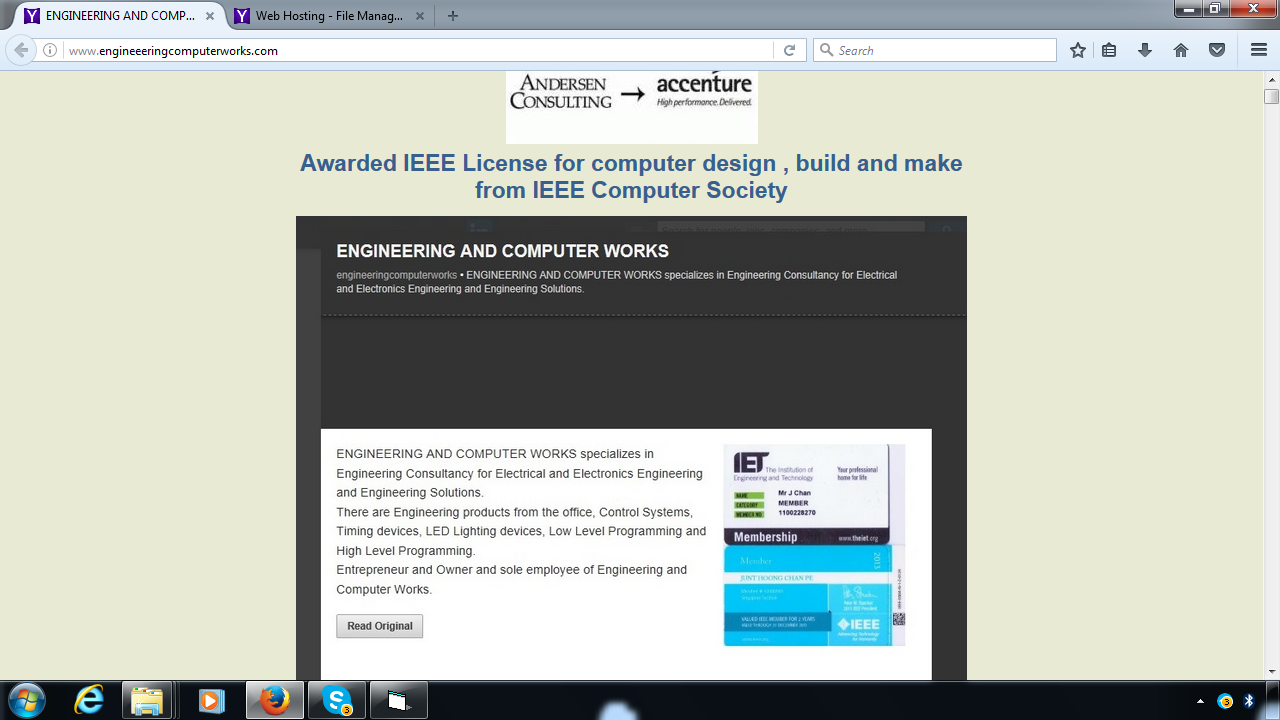Switch to Engineering and Computer Works tab
Screen dimensions: 1280x720
point(120,16)
